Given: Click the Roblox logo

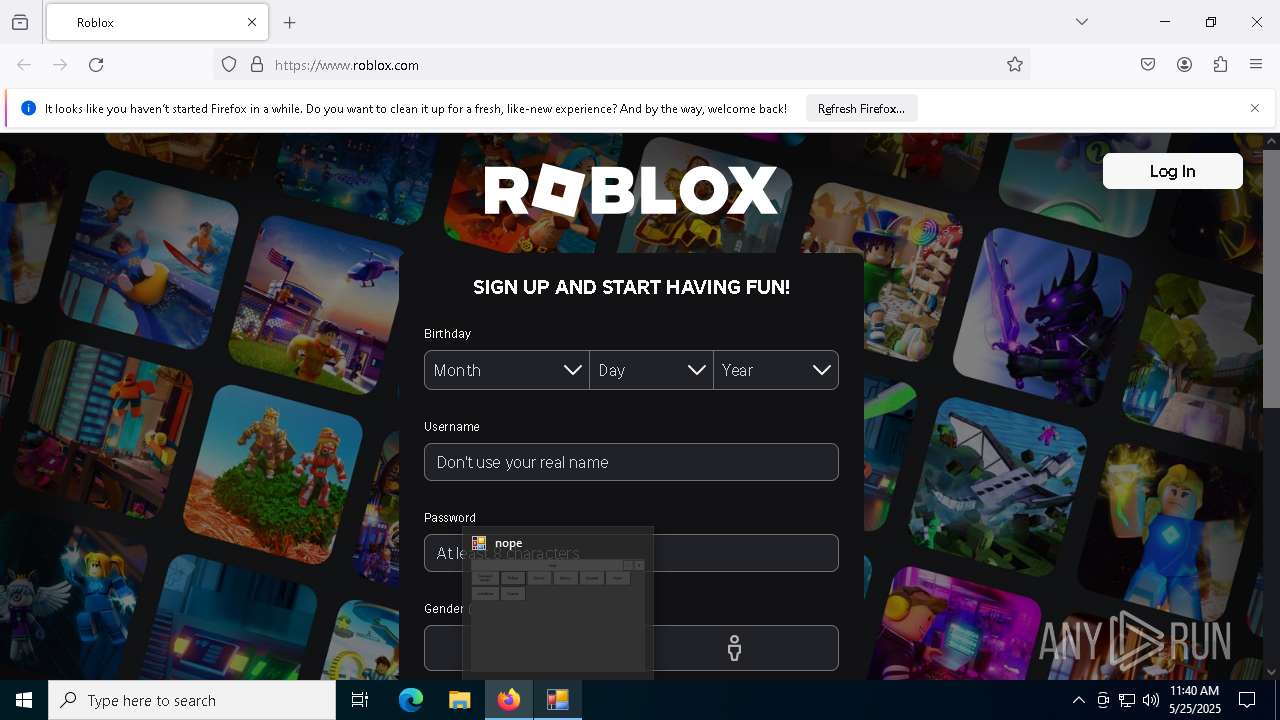Looking at the screenshot, I should pos(631,191).
